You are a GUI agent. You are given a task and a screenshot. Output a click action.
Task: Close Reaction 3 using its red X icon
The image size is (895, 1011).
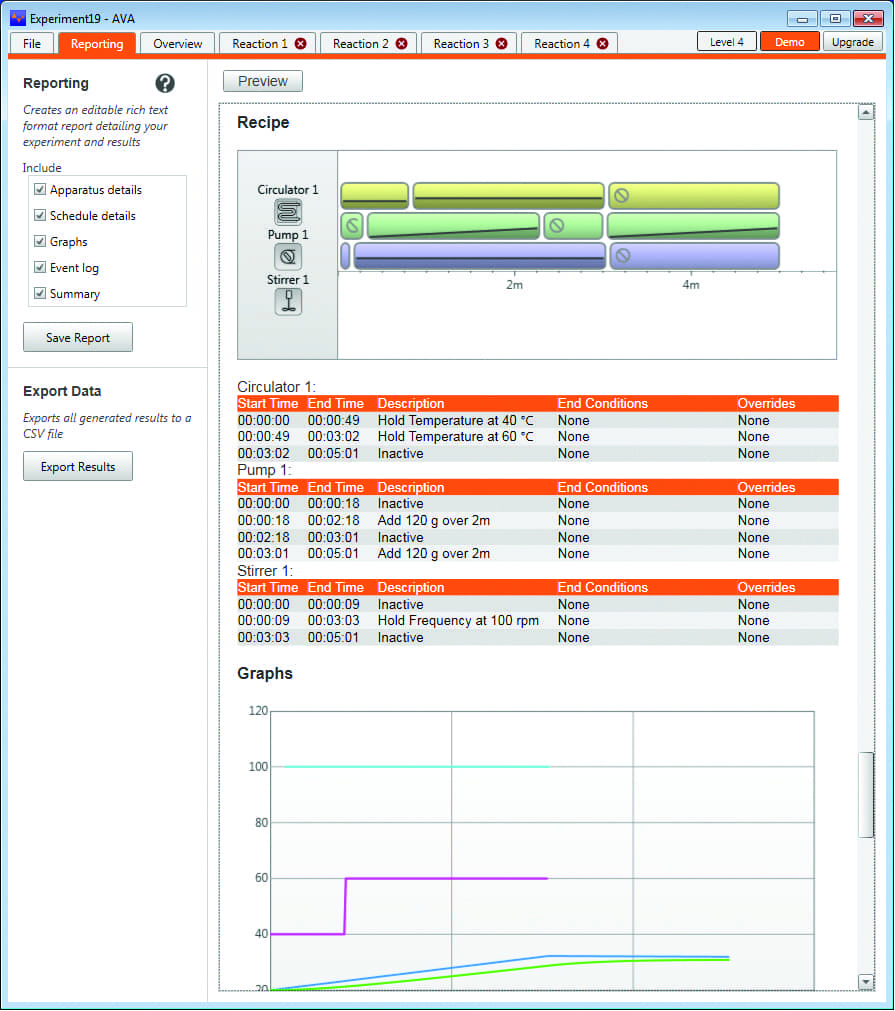[x=501, y=43]
